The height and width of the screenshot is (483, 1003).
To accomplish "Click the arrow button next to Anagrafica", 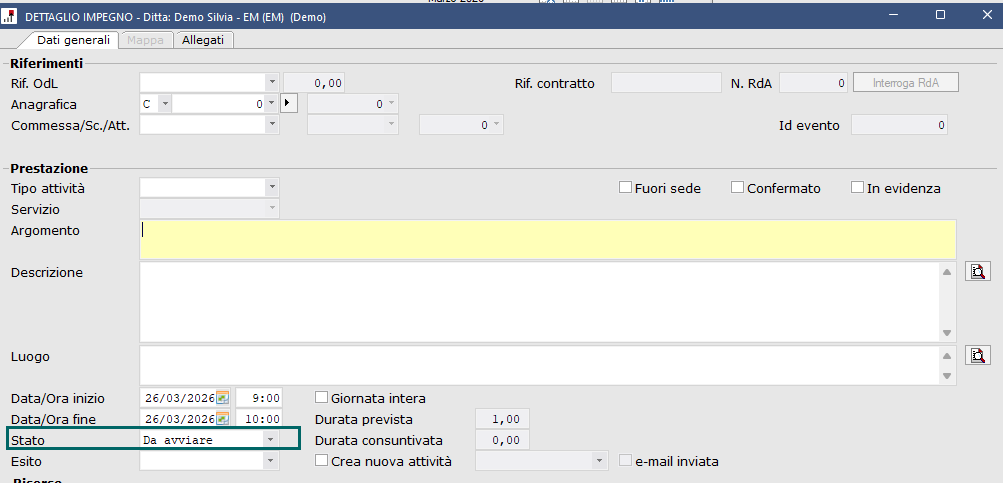I will pos(289,103).
